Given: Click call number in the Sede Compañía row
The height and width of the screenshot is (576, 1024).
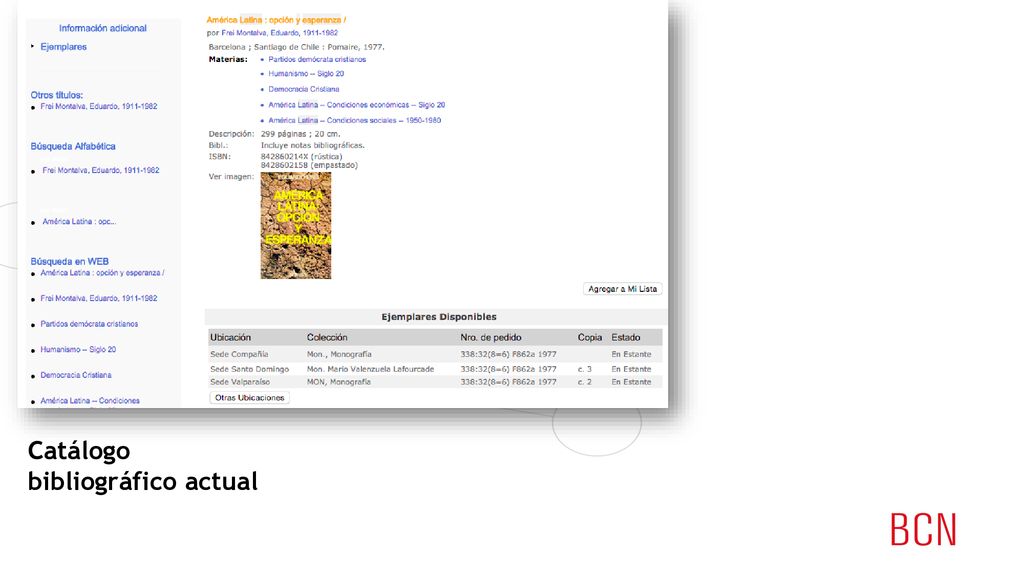Looking at the screenshot, I should pyautogui.click(x=508, y=354).
